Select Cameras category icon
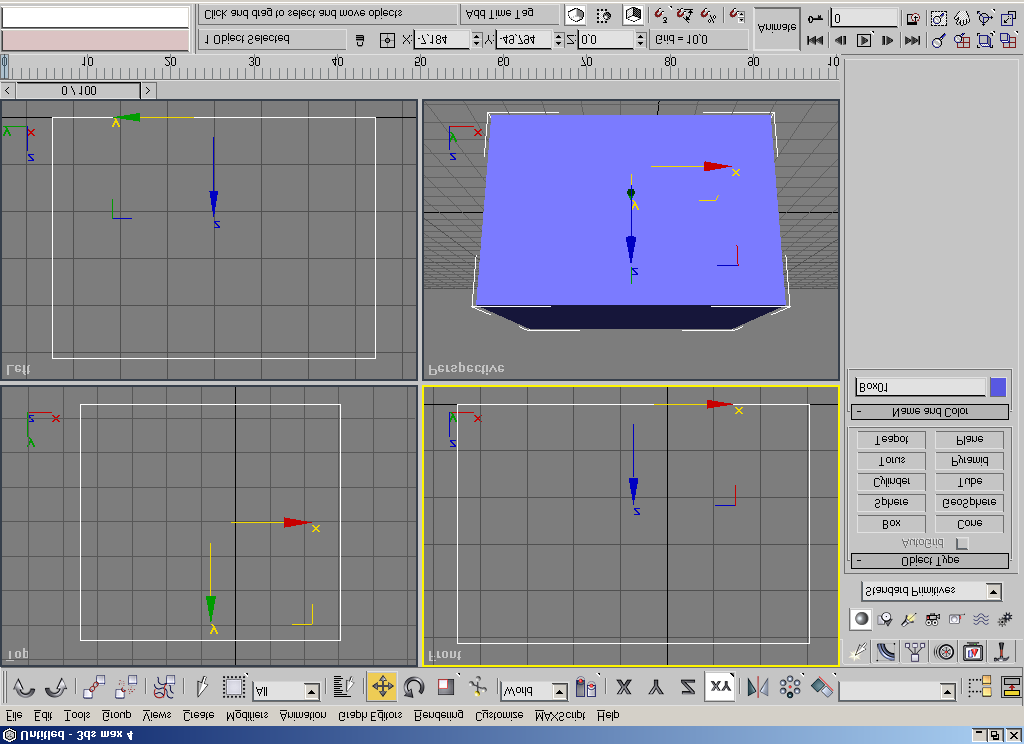 933,619
